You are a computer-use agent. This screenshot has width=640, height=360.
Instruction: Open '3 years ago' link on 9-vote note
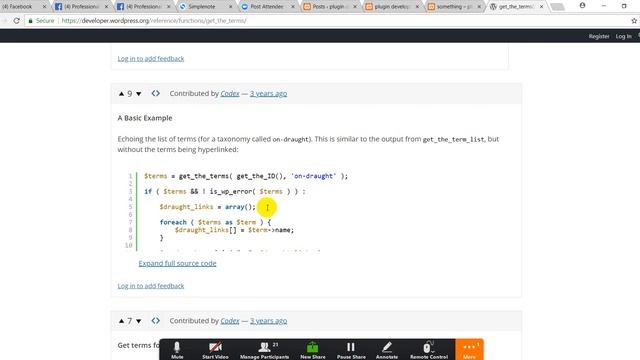pyautogui.click(x=268, y=93)
